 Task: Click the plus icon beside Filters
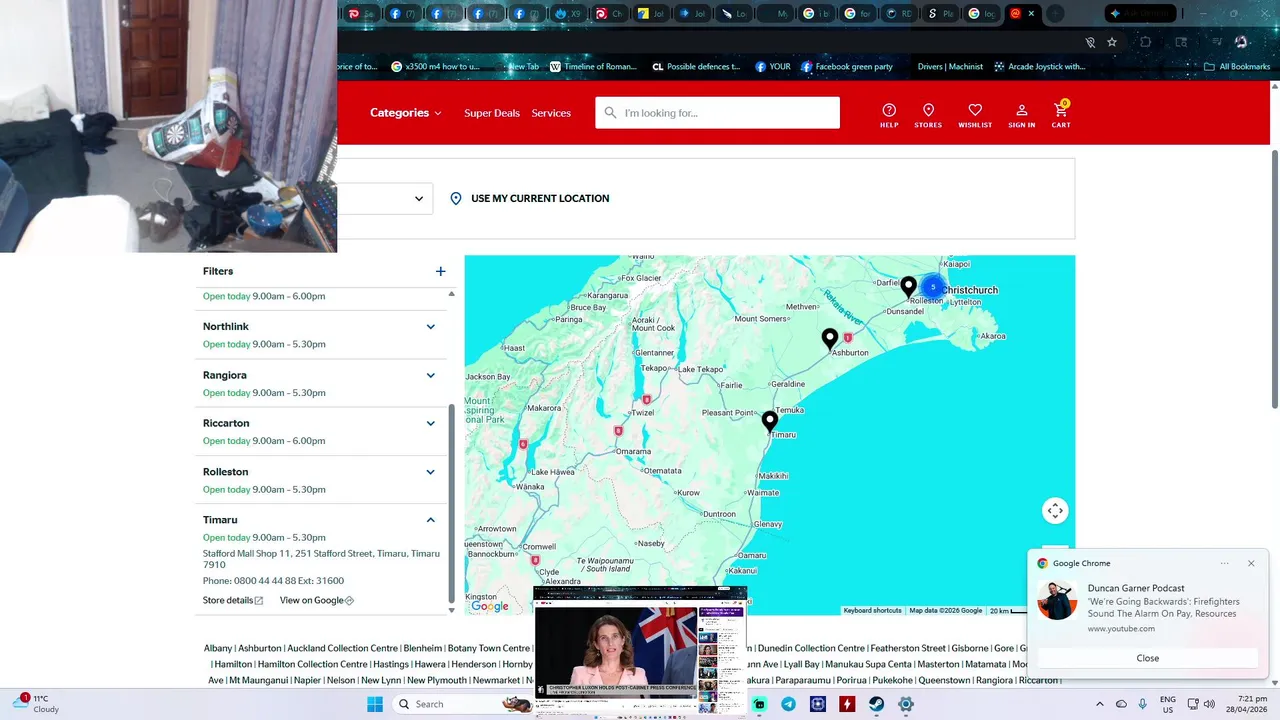440,271
